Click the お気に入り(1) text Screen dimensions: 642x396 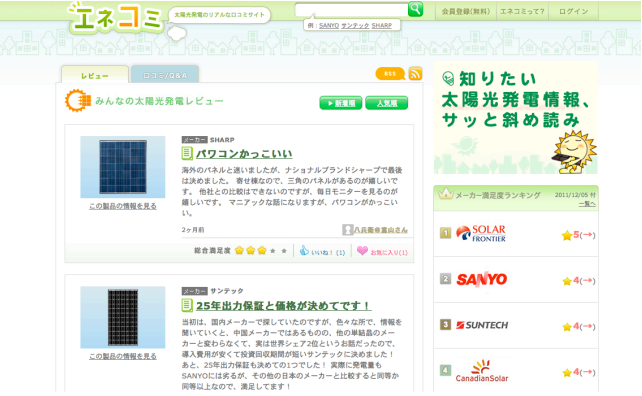389,253
